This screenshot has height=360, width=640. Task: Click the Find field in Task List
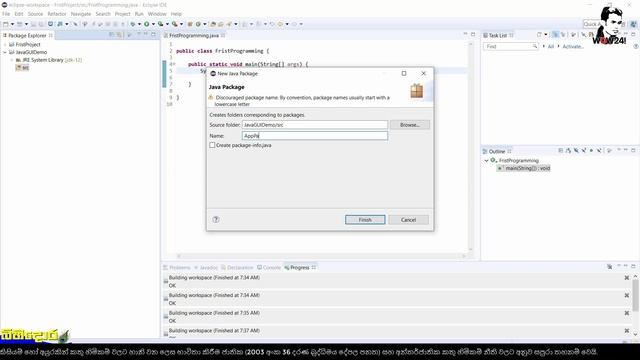coord(510,46)
